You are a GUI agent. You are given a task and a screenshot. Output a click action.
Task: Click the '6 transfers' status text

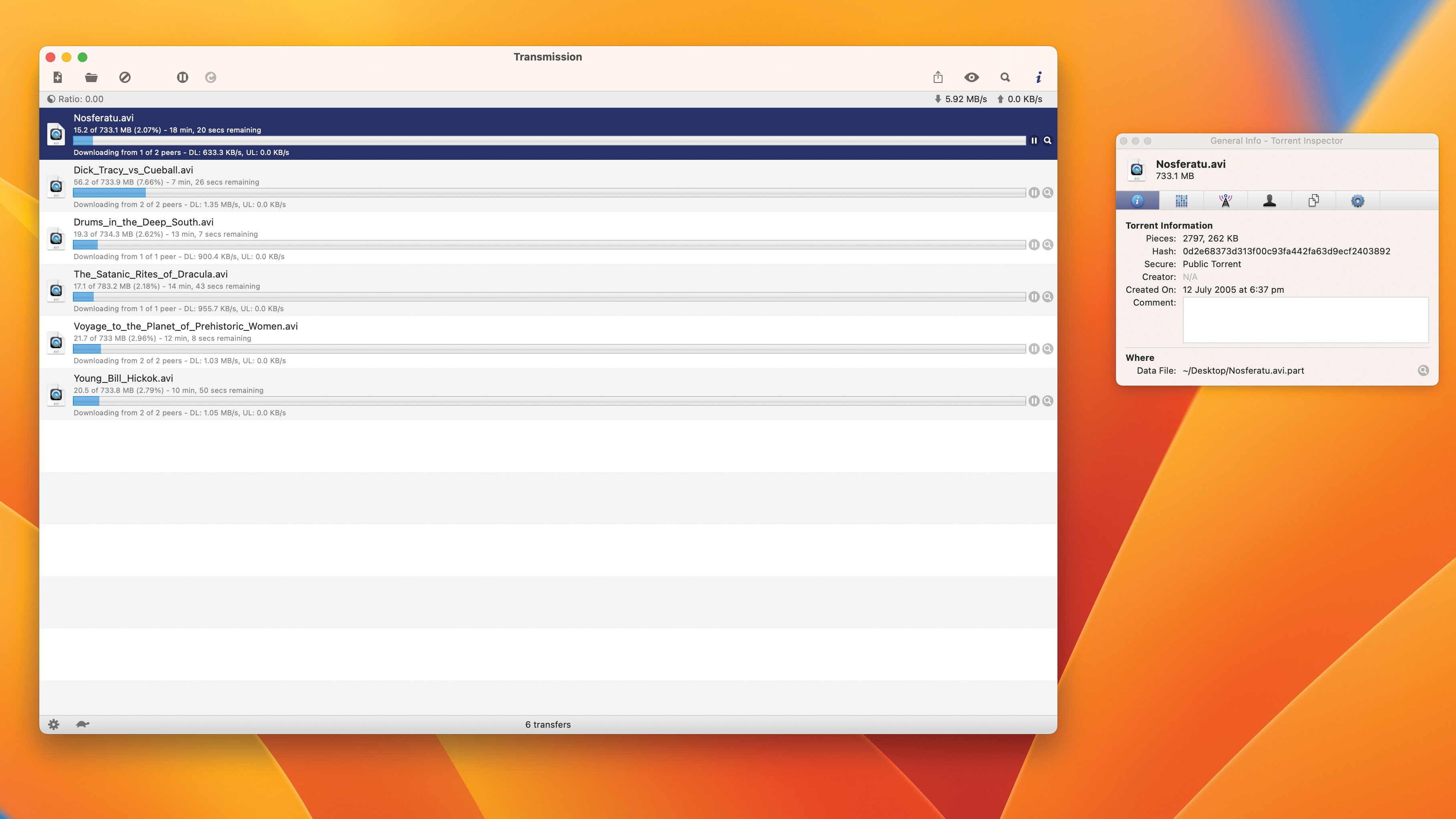click(x=548, y=724)
